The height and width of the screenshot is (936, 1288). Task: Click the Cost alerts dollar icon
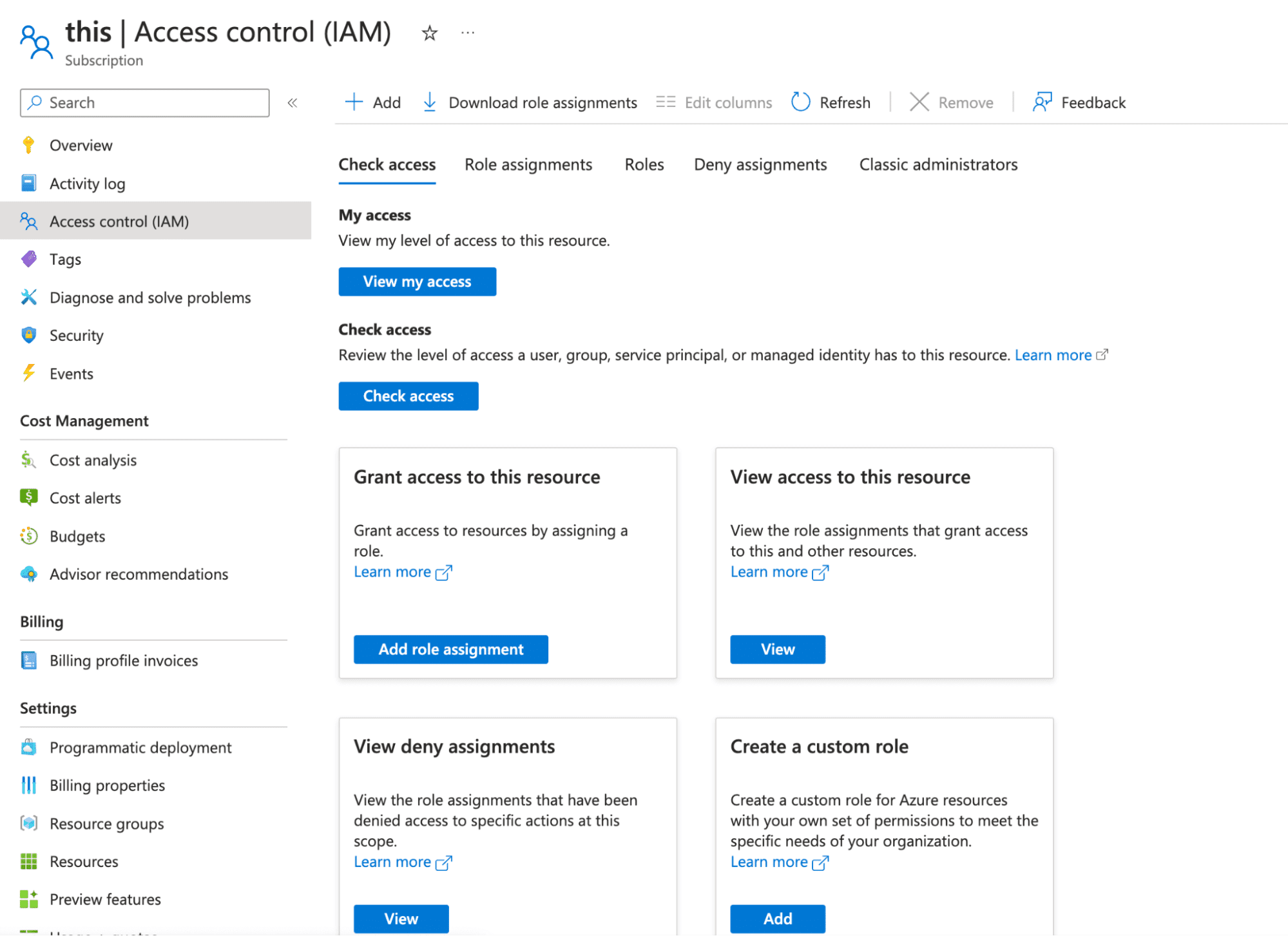[x=28, y=497]
